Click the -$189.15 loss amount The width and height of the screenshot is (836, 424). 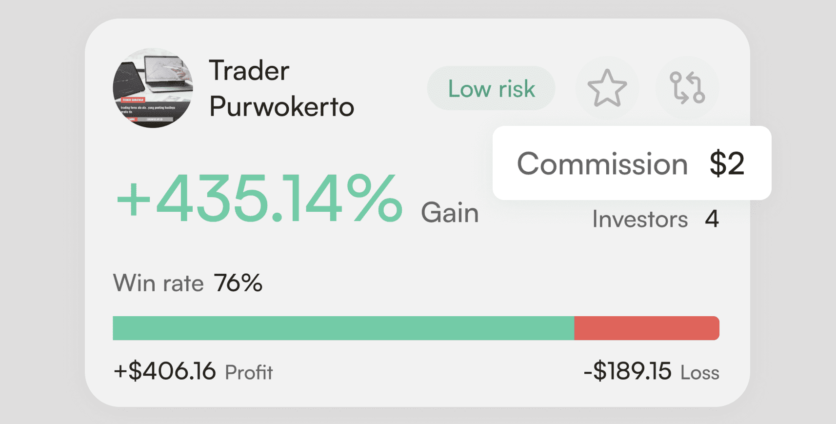pyautogui.click(x=627, y=372)
